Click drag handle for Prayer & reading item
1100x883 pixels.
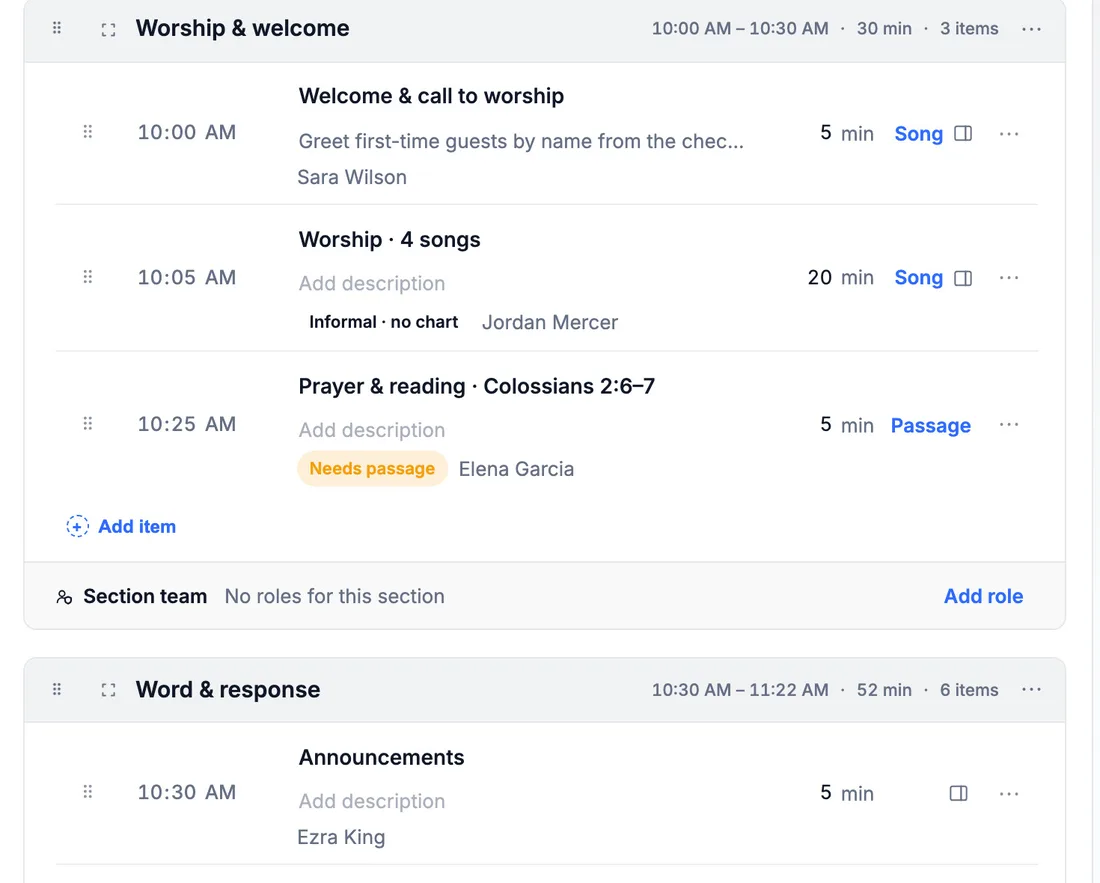[88, 424]
